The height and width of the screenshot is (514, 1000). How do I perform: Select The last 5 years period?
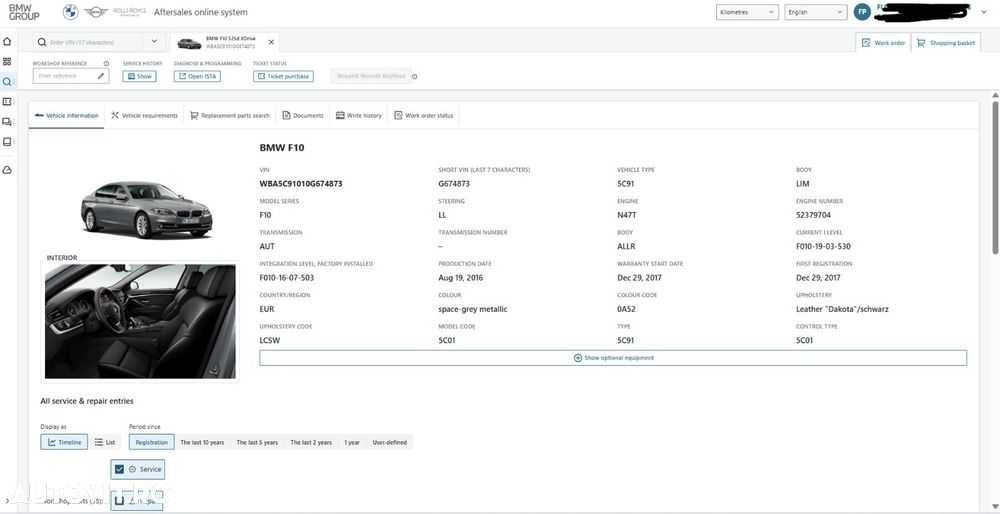coord(257,442)
